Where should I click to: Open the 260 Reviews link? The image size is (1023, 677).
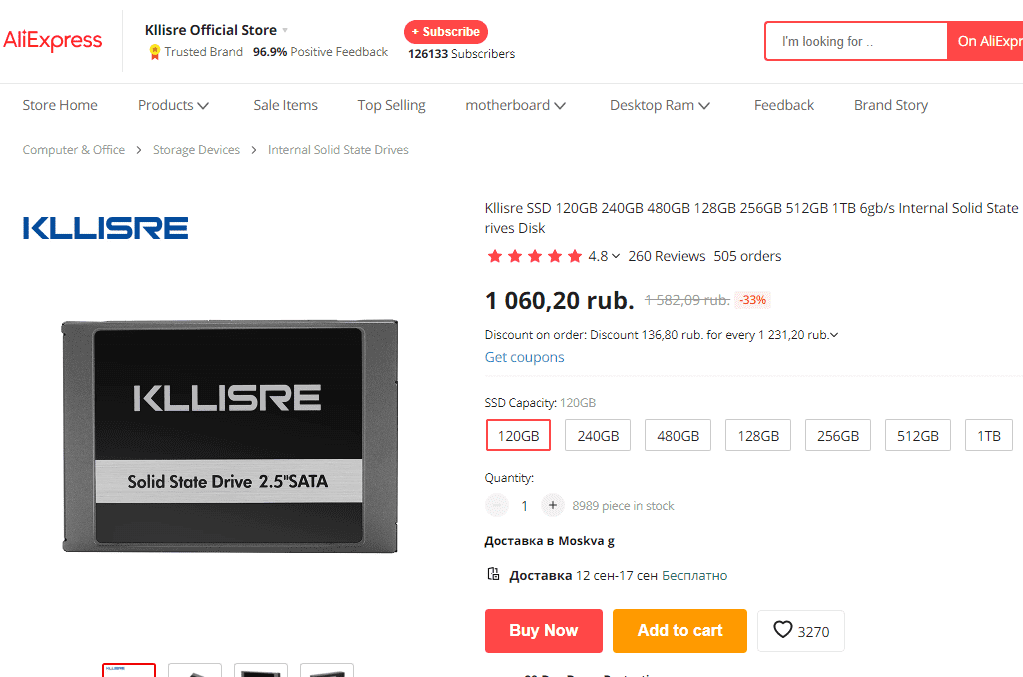click(667, 256)
